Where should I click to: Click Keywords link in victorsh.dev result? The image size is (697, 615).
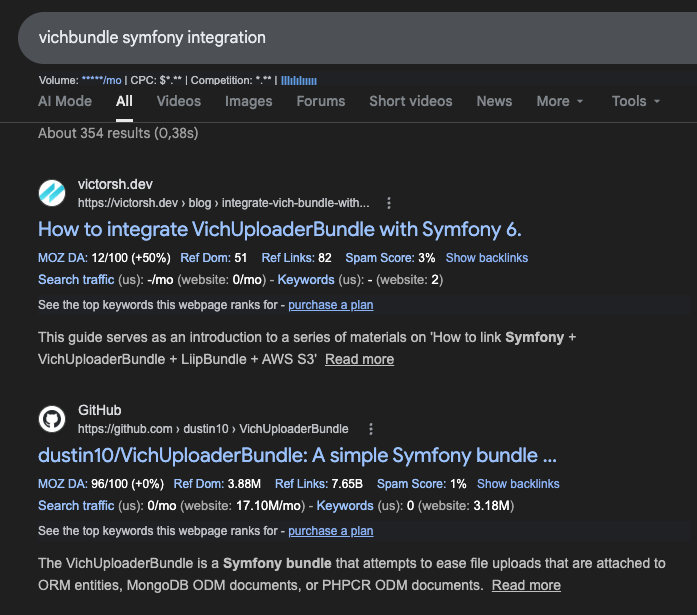[306, 280]
